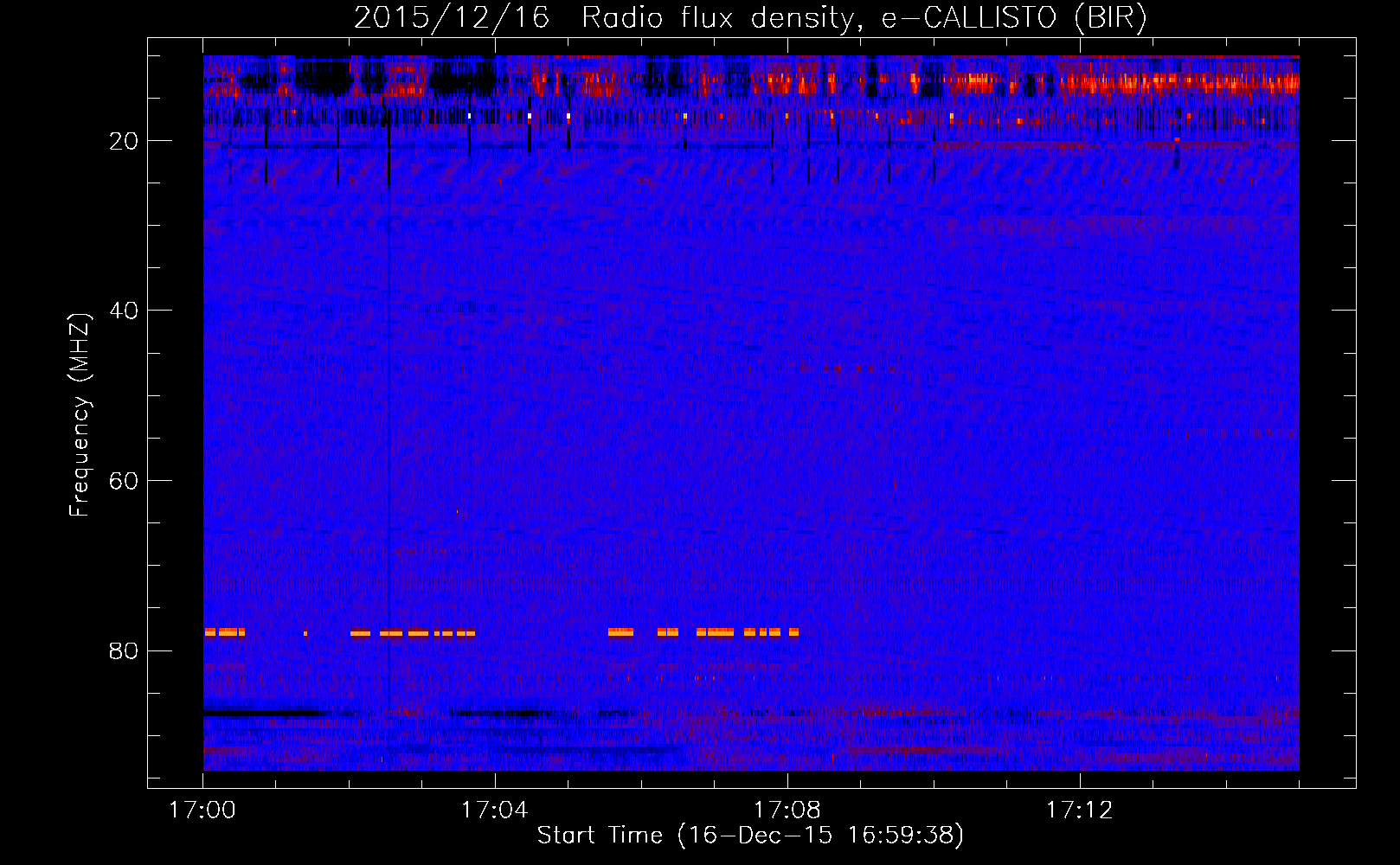Click the '17:04' time tick label
The height and width of the screenshot is (865, 1400).
point(495,811)
